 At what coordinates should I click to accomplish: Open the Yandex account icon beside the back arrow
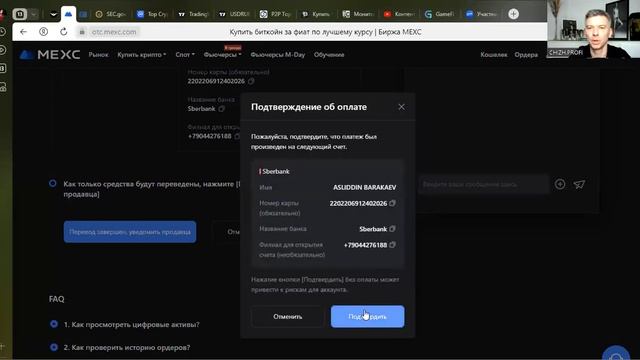43,32
